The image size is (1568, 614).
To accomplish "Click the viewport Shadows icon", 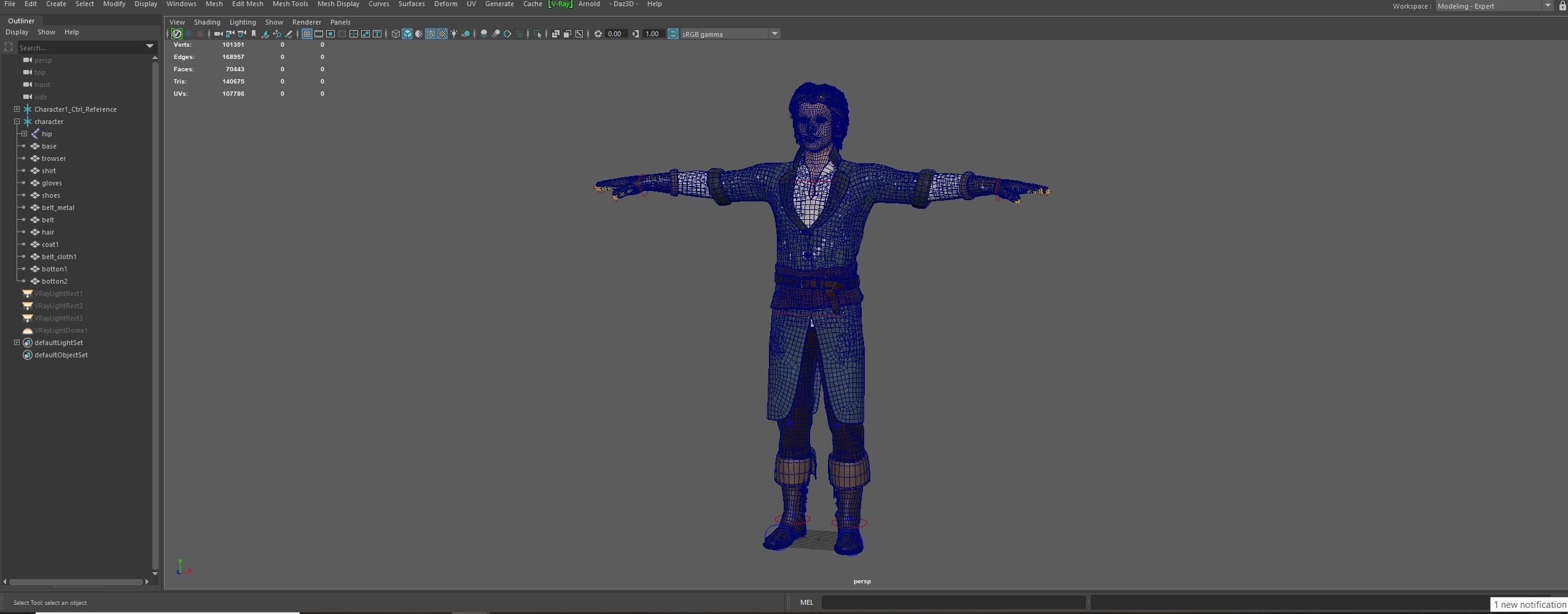I will pyautogui.click(x=466, y=34).
